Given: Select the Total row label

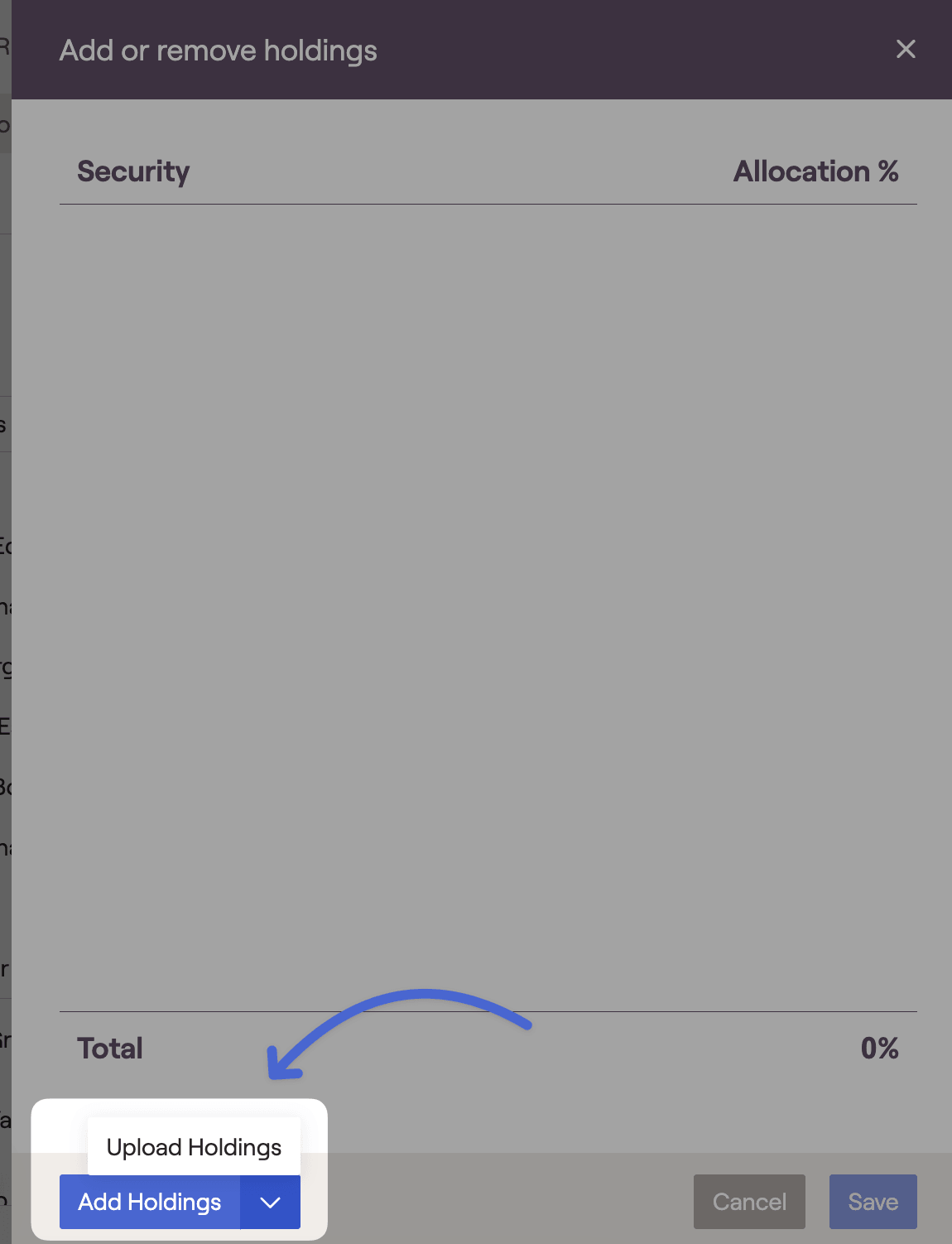Looking at the screenshot, I should (x=110, y=1049).
